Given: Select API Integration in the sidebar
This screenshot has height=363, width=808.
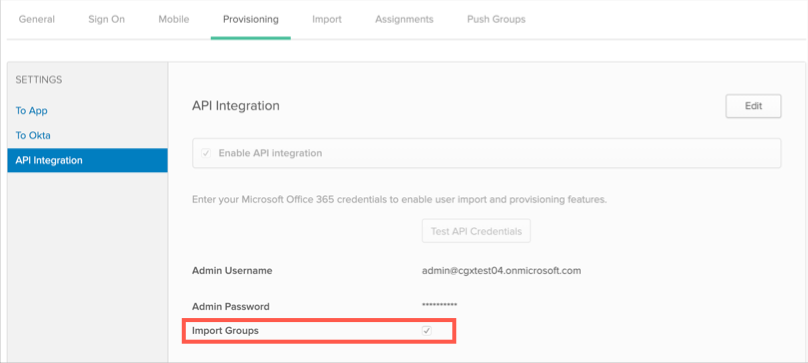Looking at the screenshot, I should click(x=88, y=160).
